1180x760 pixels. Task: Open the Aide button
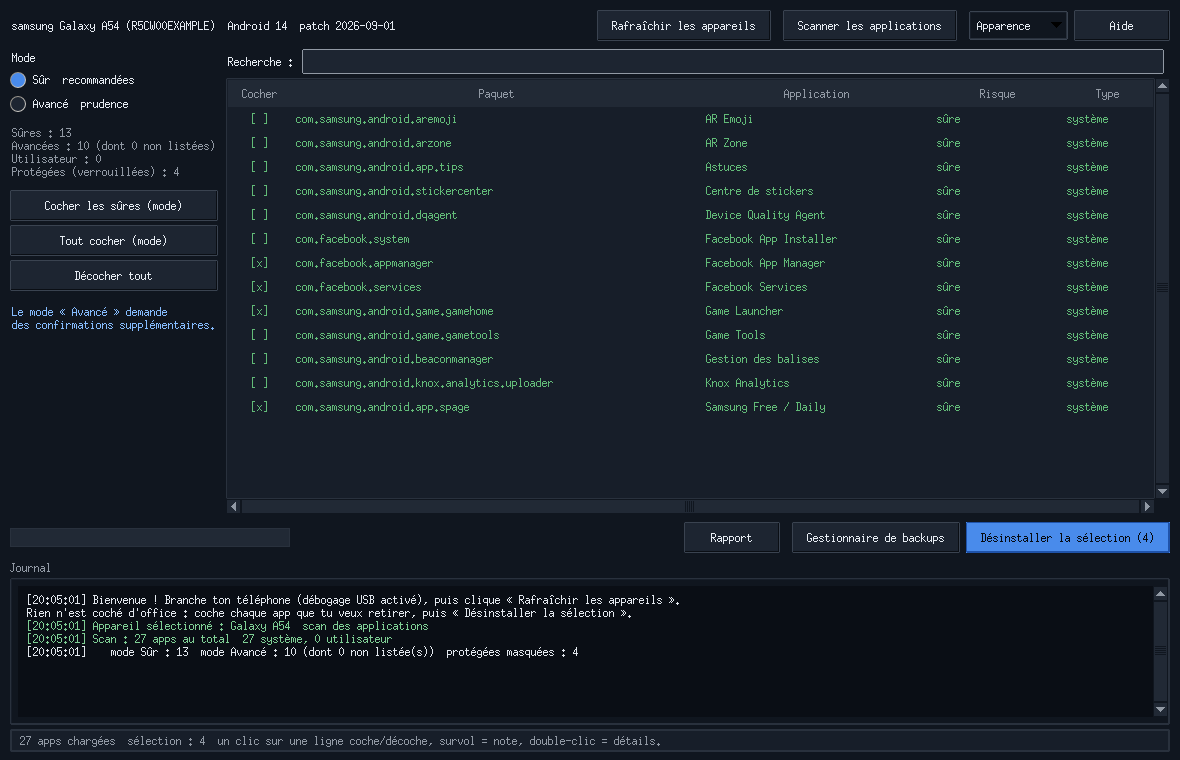tap(1121, 26)
